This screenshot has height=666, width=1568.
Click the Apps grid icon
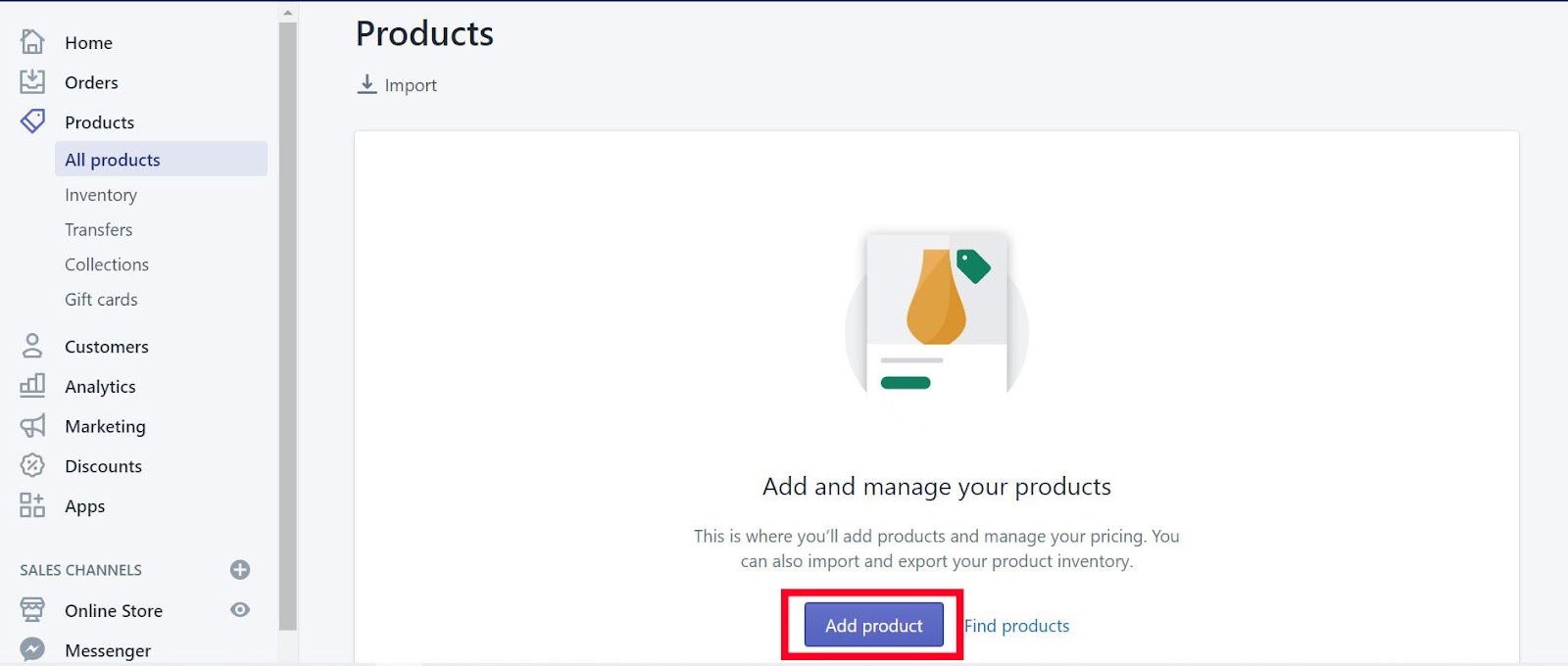[x=32, y=505]
